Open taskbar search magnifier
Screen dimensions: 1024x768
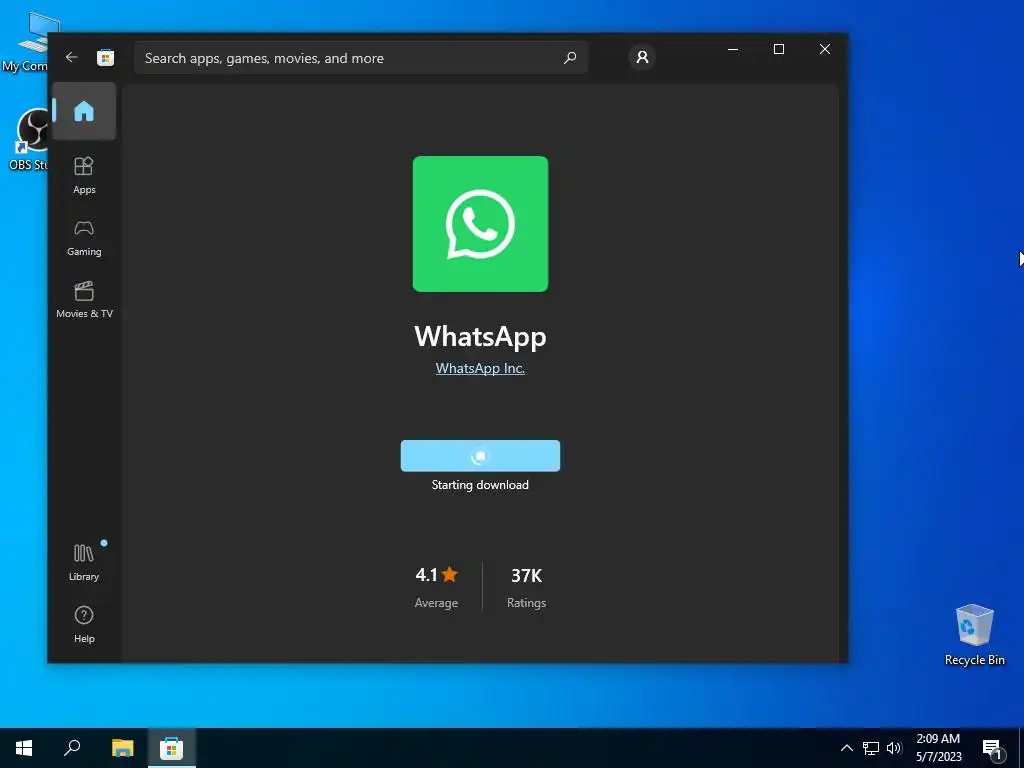(x=72, y=748)
